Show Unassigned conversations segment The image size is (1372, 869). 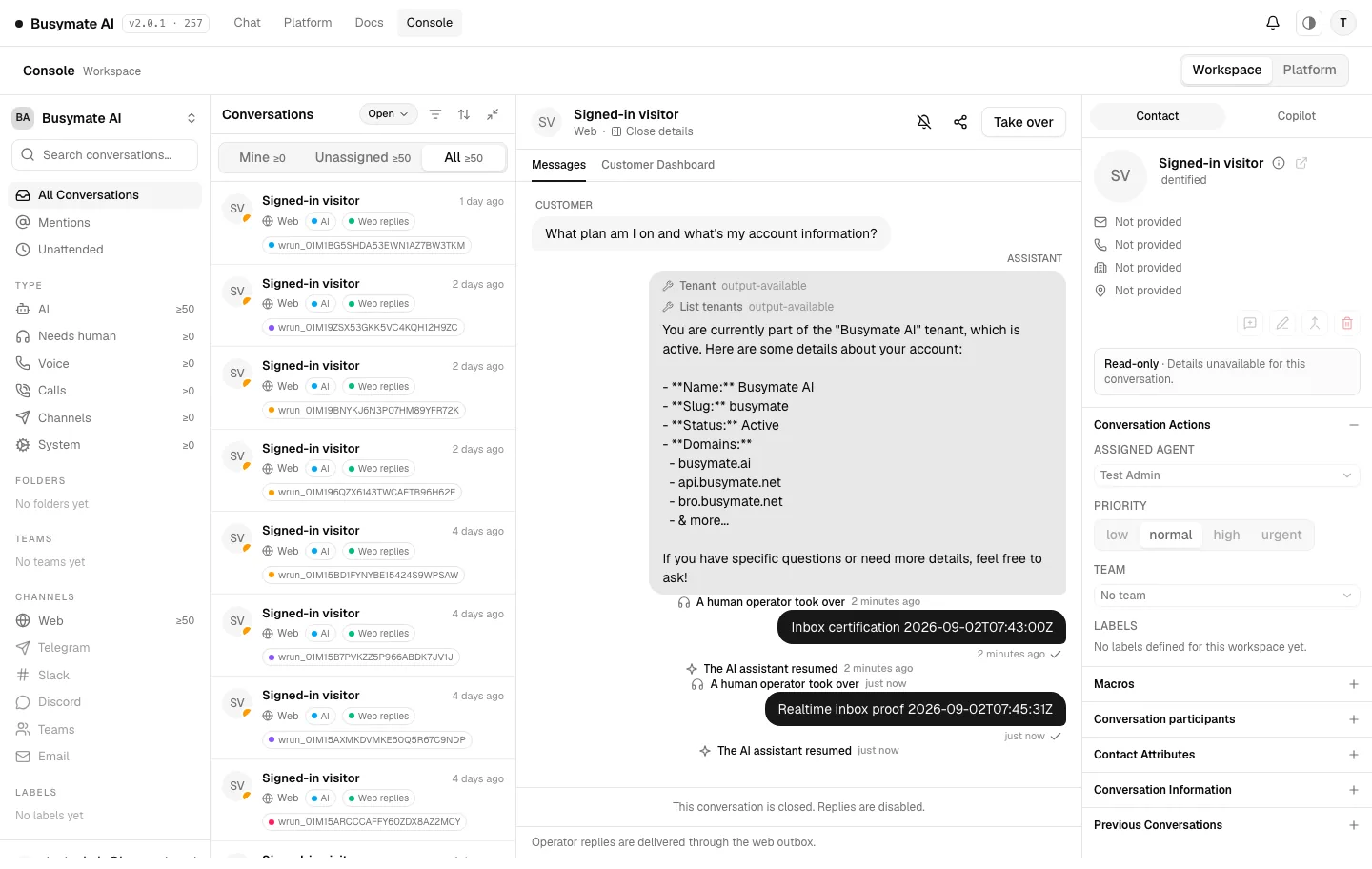[363, 158]
